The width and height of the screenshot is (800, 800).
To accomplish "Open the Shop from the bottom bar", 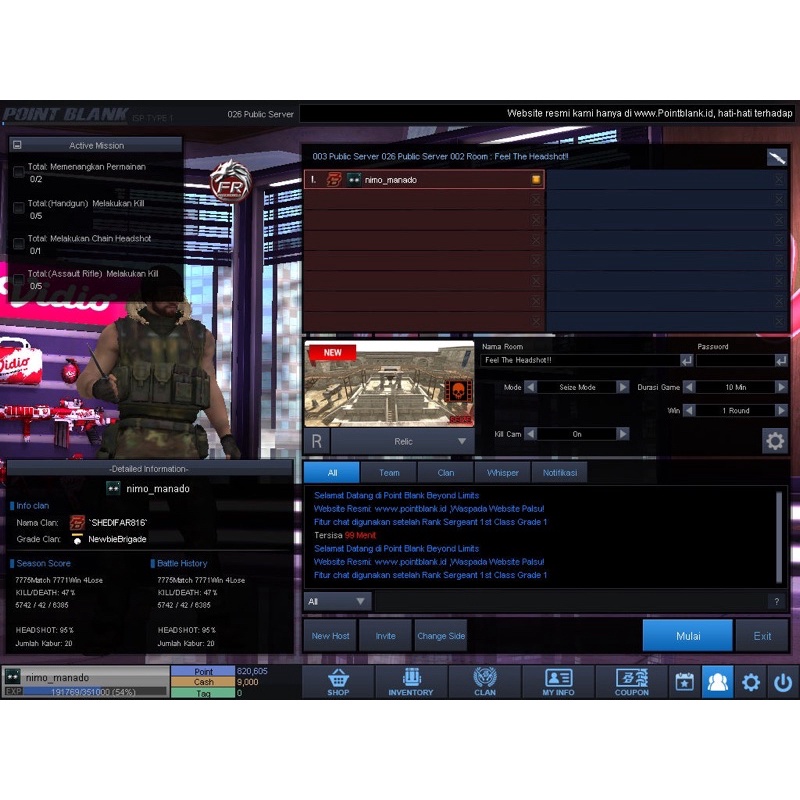I will coord(338,681).
